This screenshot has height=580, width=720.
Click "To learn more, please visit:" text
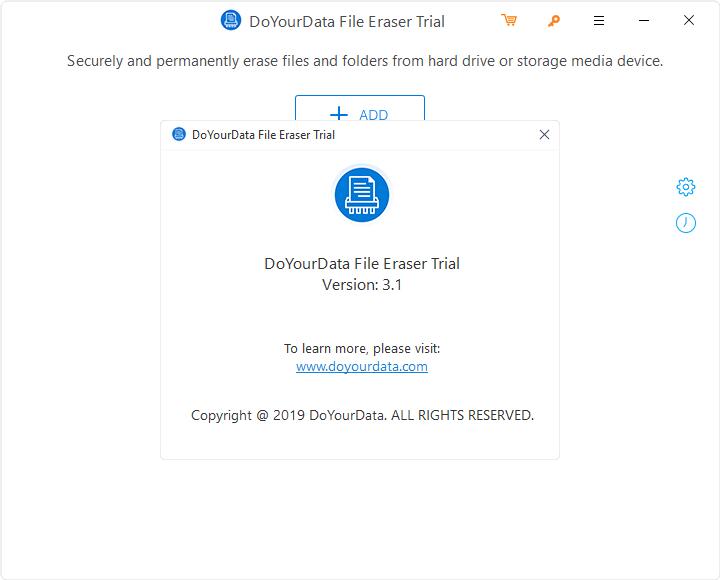point(362,349)
